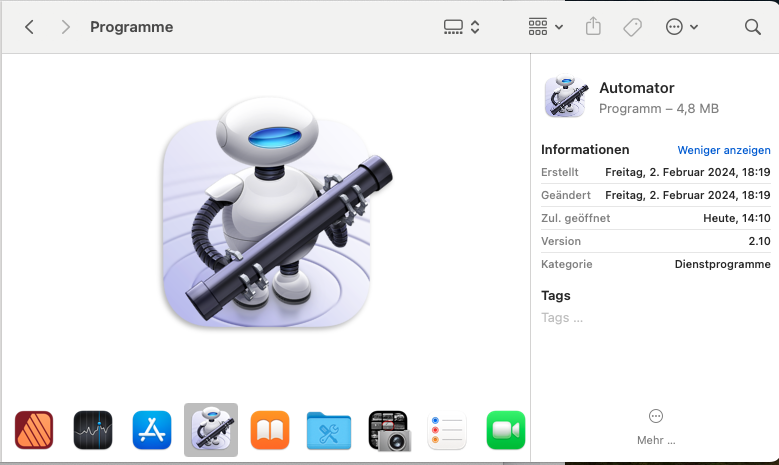
Task: Click the search magnifier icon
Action: [x=753, y=27]
